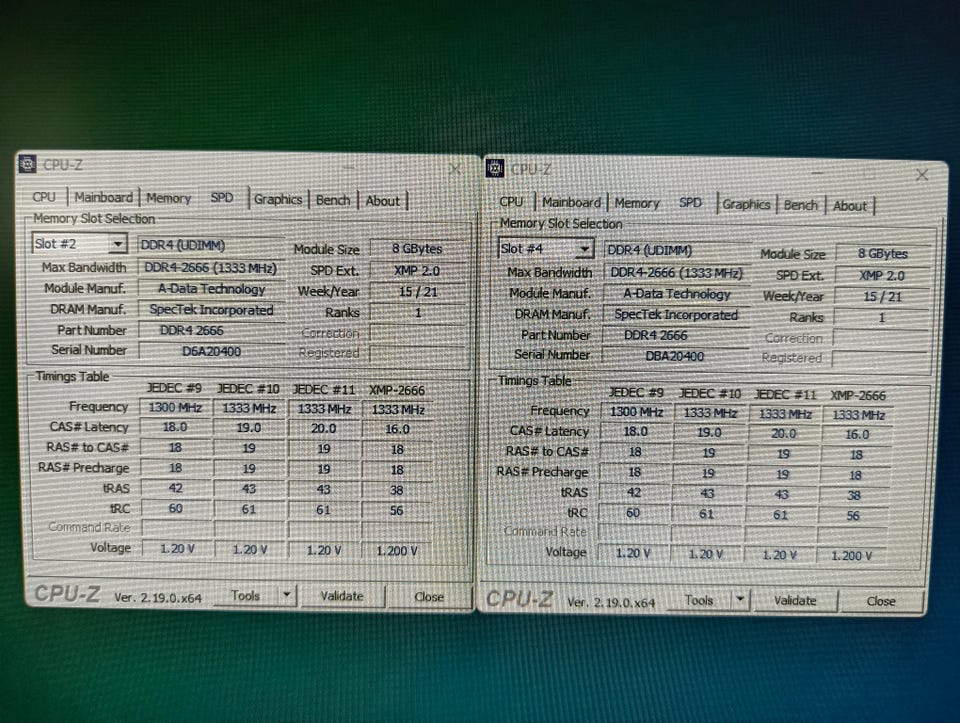The image size is (960, 723).
Task: Click tRC value 60 in left window
Action: coord(176,509)
